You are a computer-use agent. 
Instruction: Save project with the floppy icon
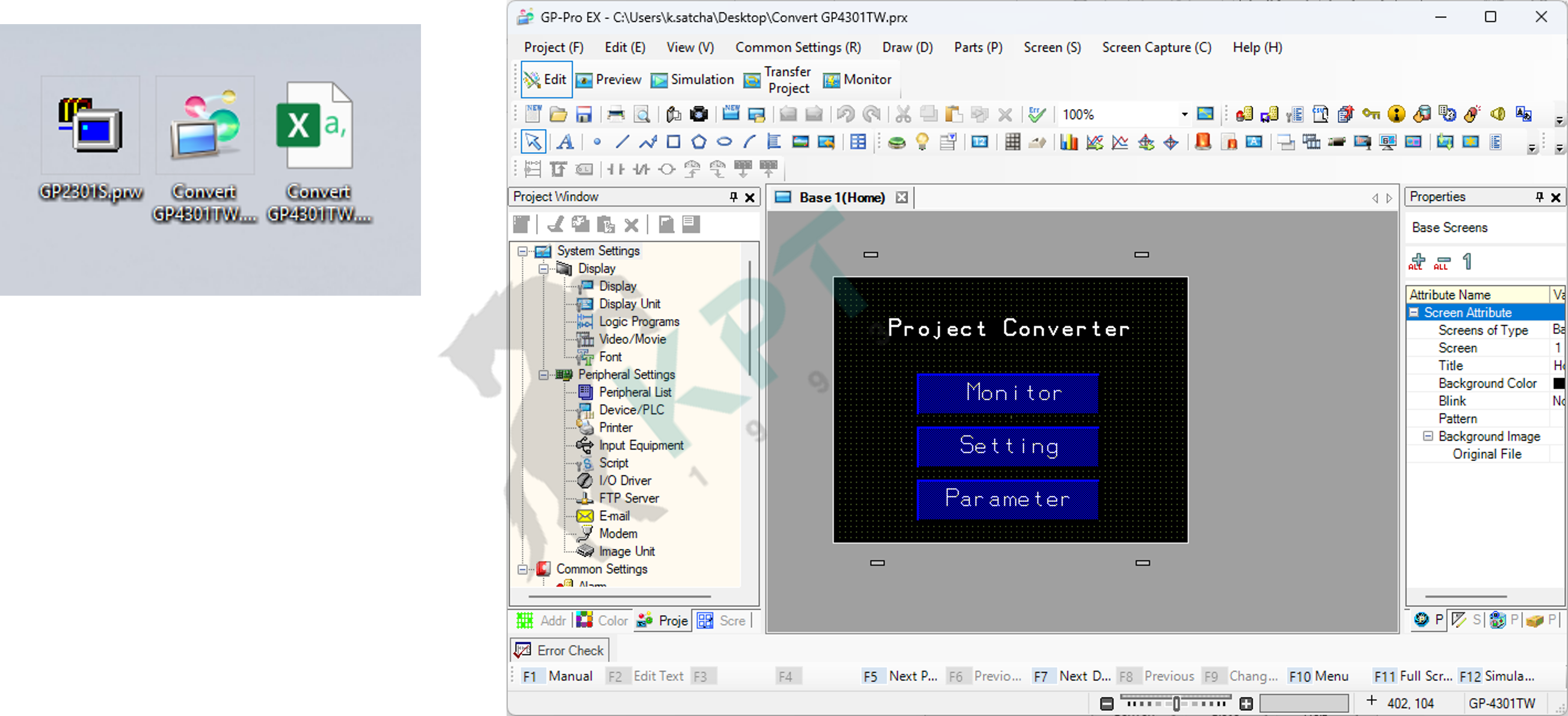(x=584, y=114)
